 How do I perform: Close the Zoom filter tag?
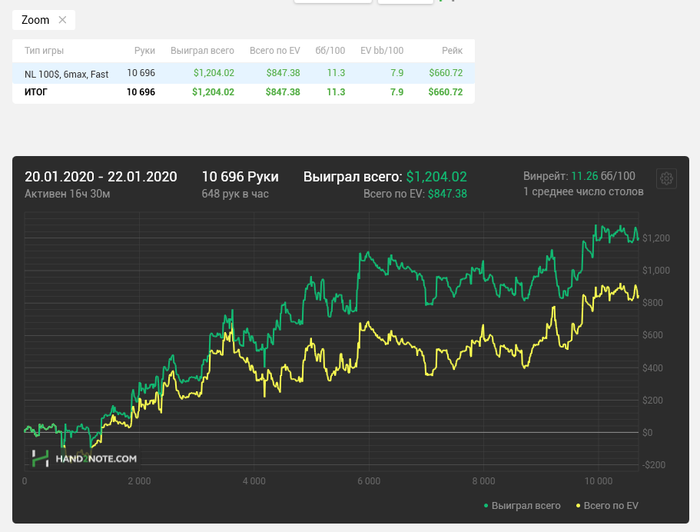pyautogui.click(x=62, y=20)
